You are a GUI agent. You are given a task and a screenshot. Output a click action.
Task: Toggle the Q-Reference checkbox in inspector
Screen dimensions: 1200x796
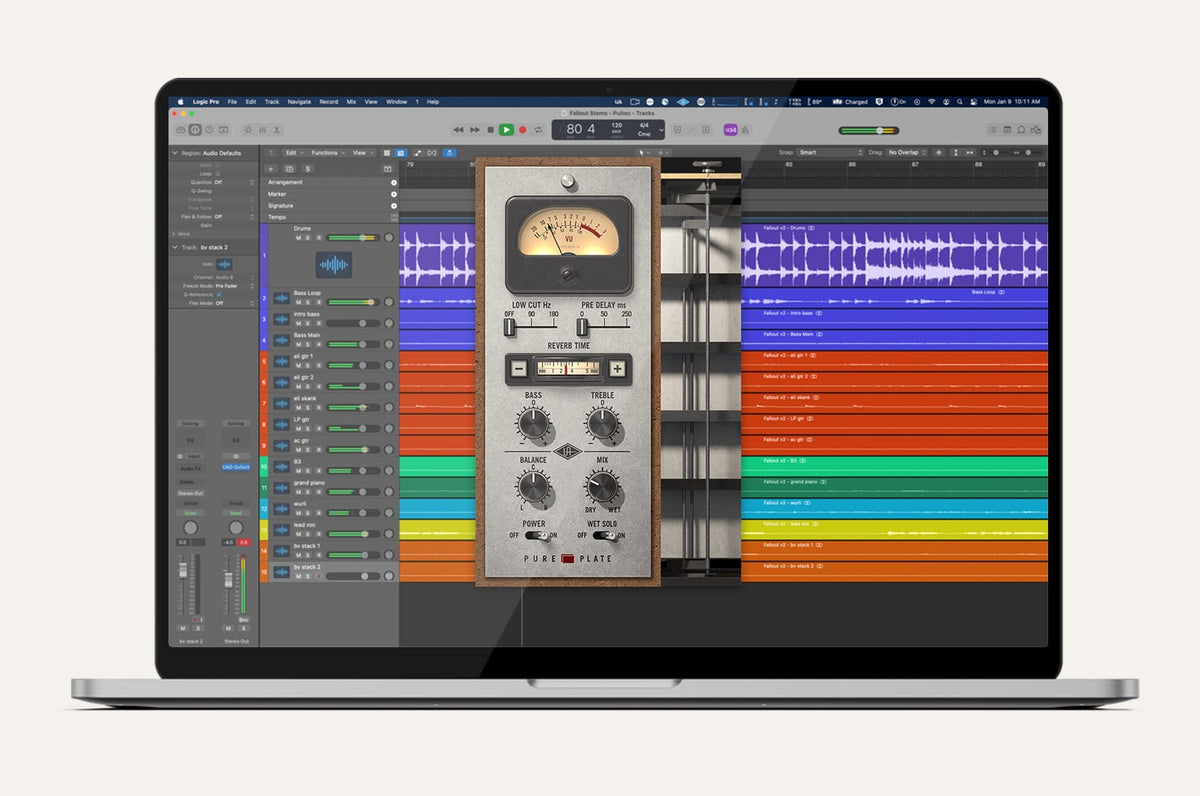coord(219,295)
